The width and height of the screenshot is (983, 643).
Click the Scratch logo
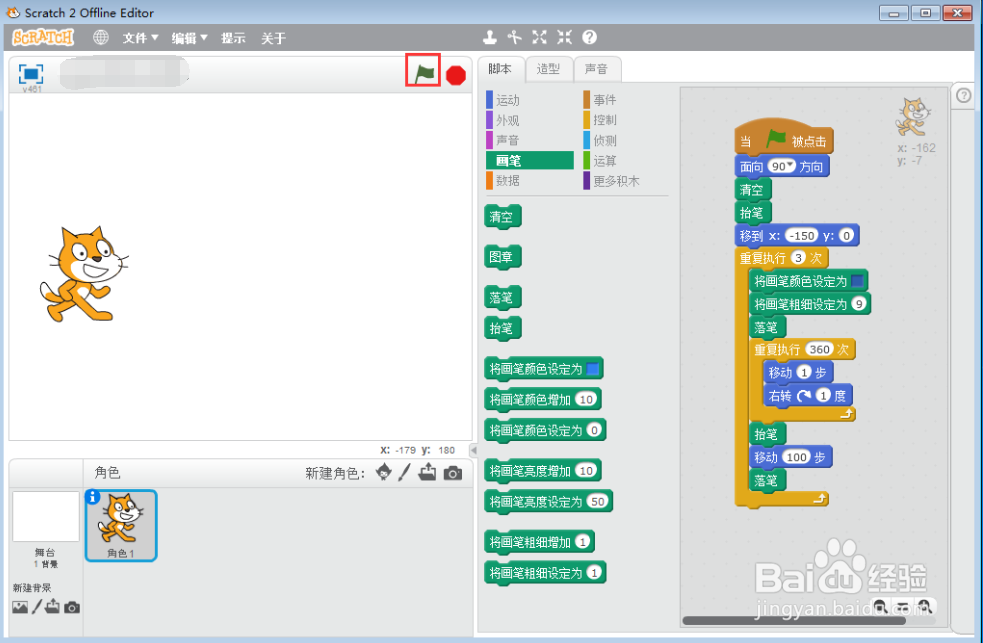43,38
